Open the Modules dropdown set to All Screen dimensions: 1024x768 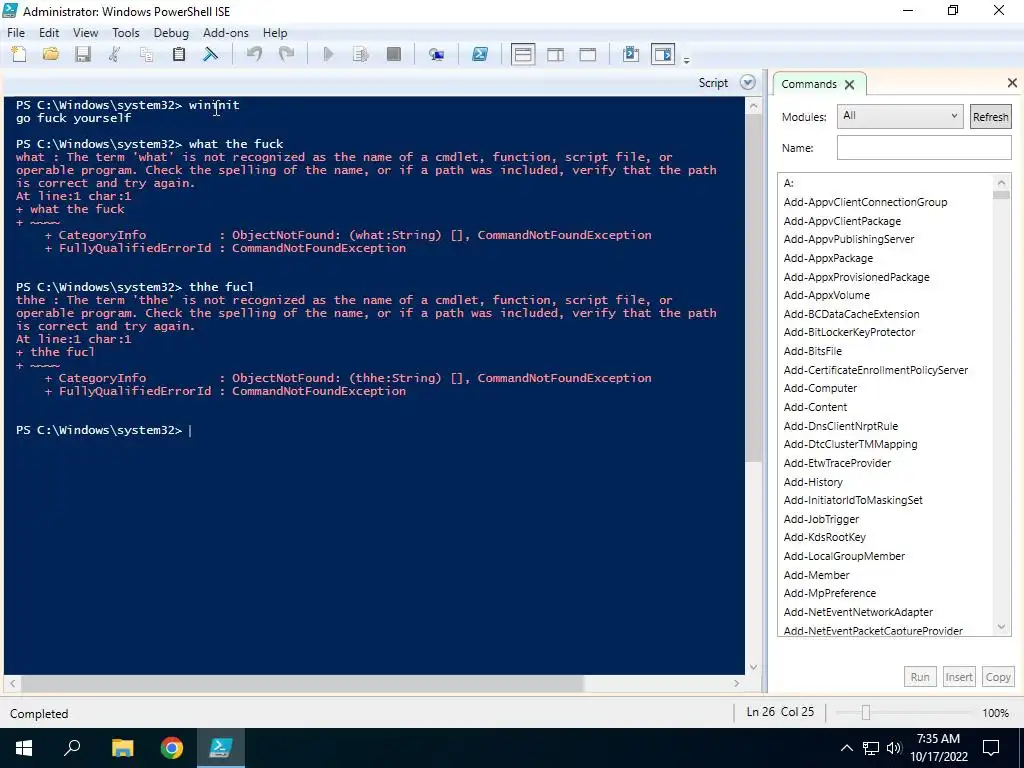(x=900, y=116)
